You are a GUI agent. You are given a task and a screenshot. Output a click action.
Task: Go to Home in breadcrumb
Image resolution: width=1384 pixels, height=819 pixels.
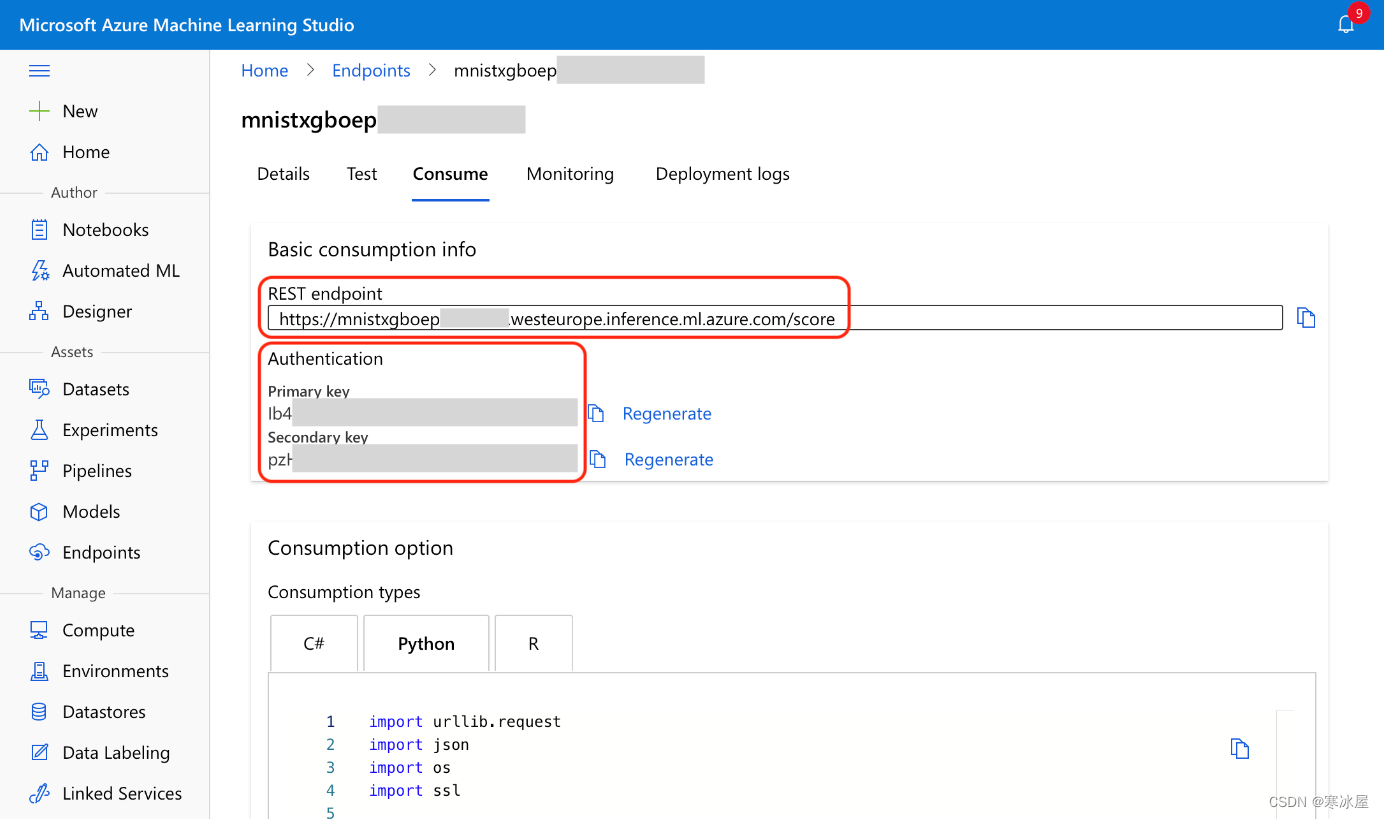click(265, 70)
